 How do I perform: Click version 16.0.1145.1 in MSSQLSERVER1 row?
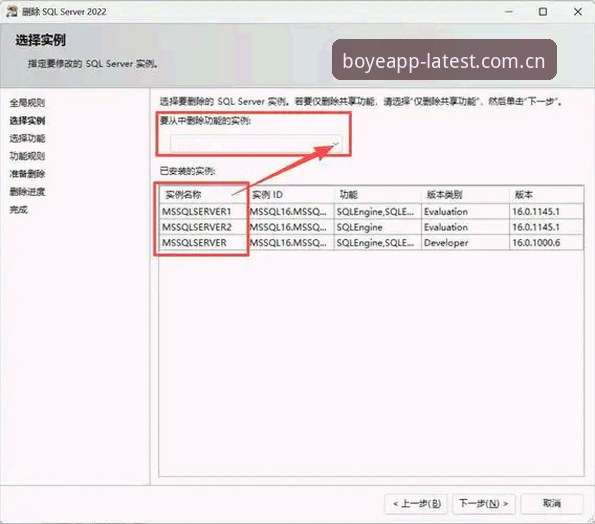[546, 211]
